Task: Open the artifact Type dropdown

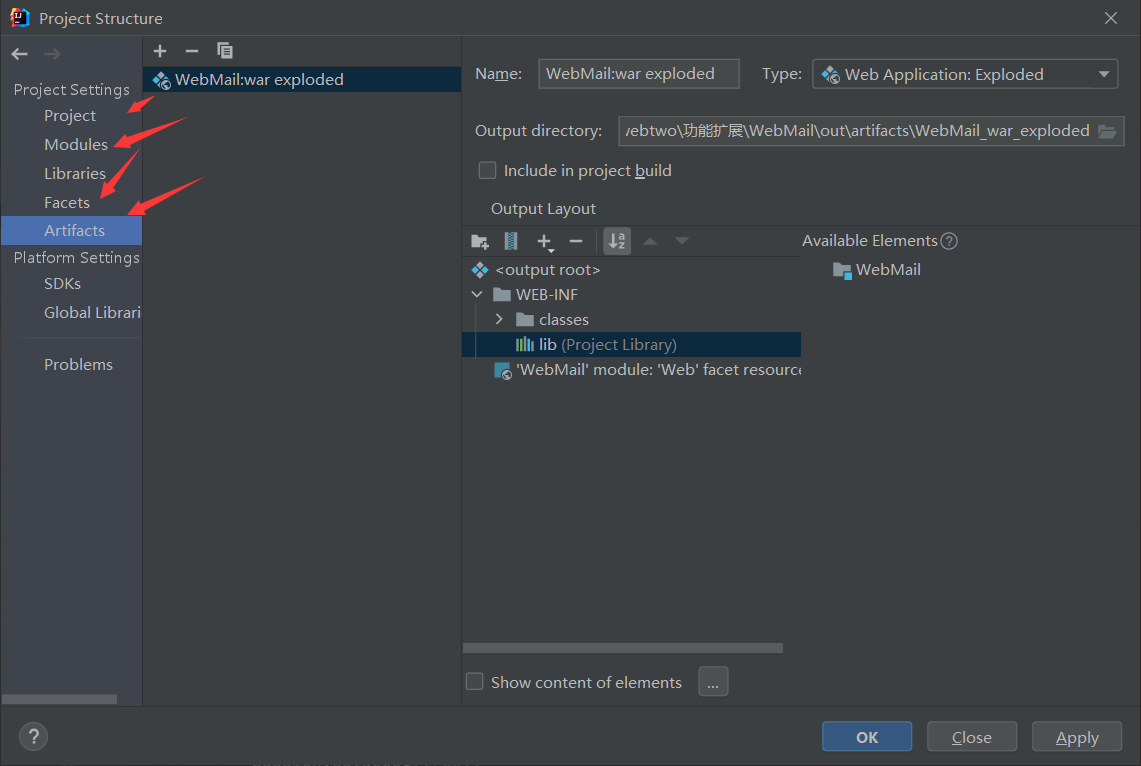Action: (965, 74)
